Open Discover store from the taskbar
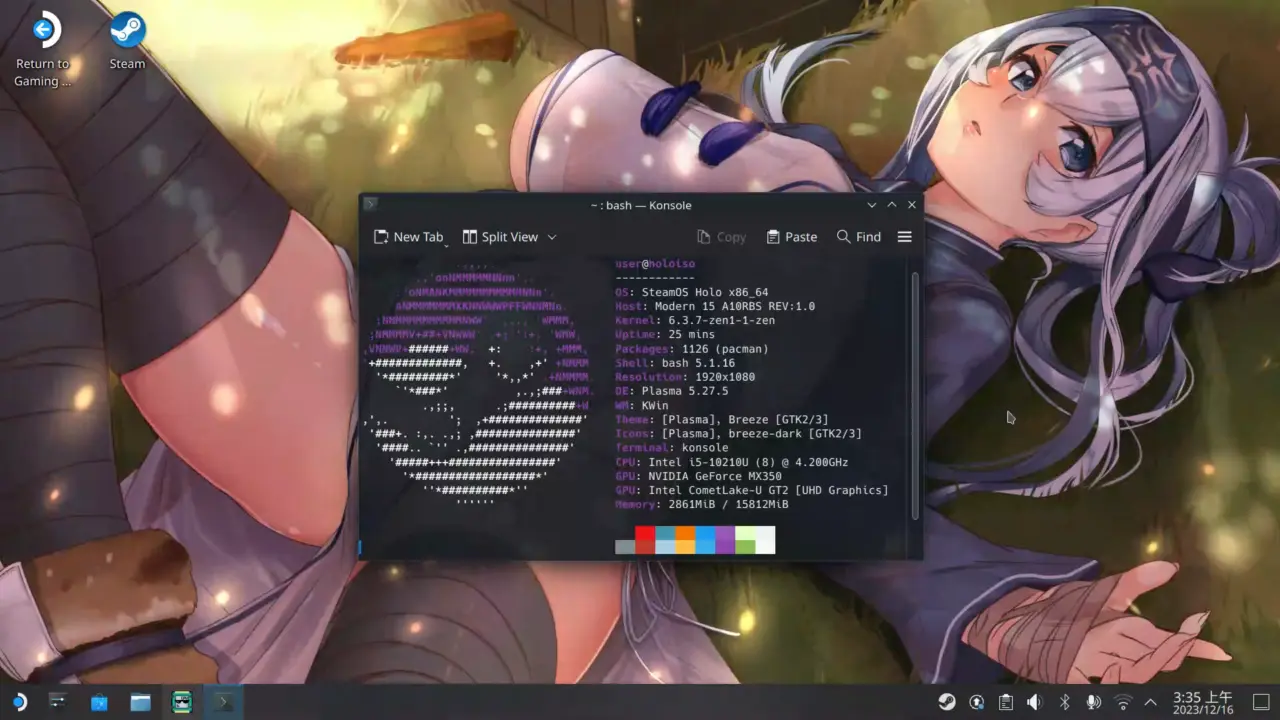The image size is (1280, 720). pyautogui.click(x=99, y=702)
